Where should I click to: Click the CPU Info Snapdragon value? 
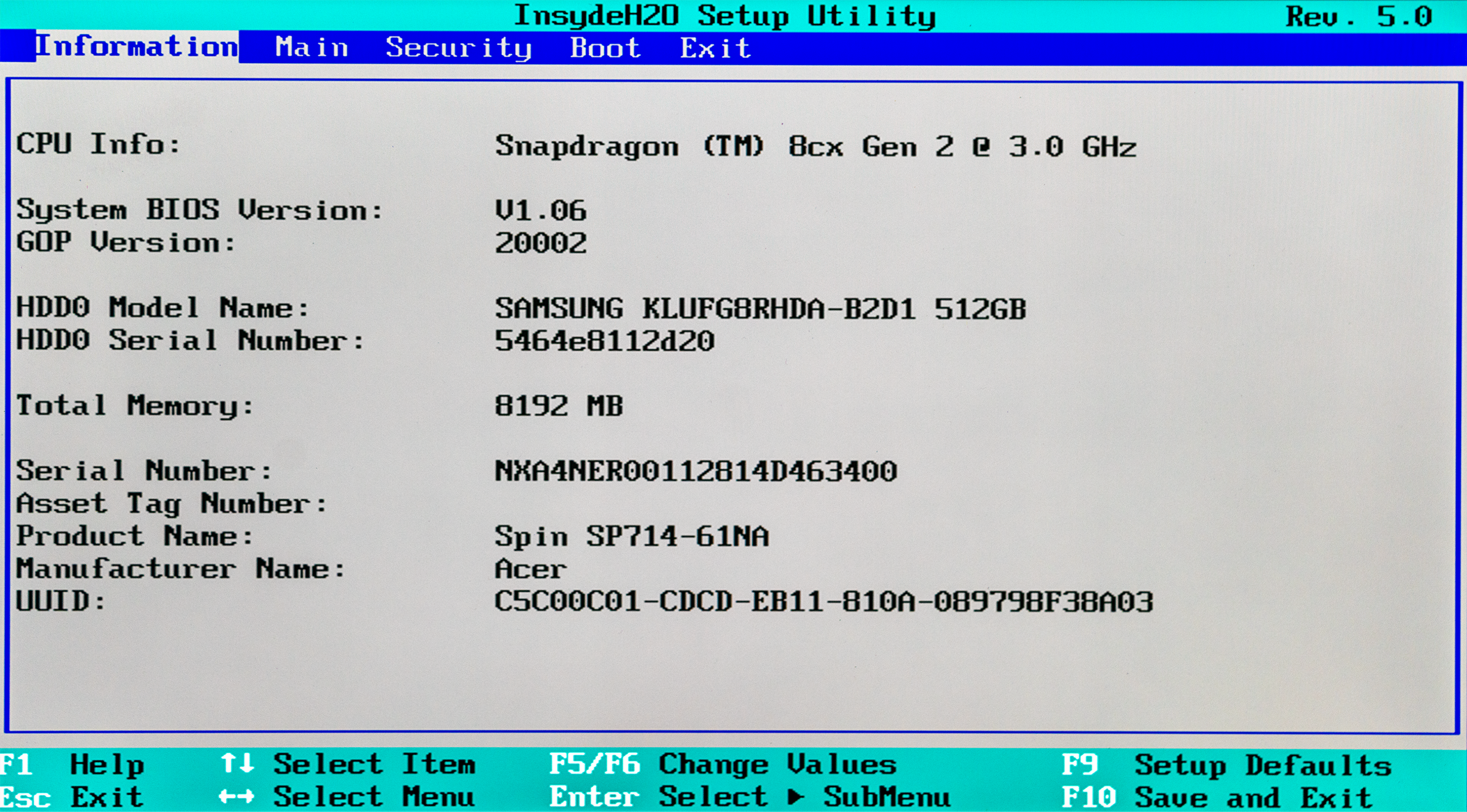tap(815, 146)
